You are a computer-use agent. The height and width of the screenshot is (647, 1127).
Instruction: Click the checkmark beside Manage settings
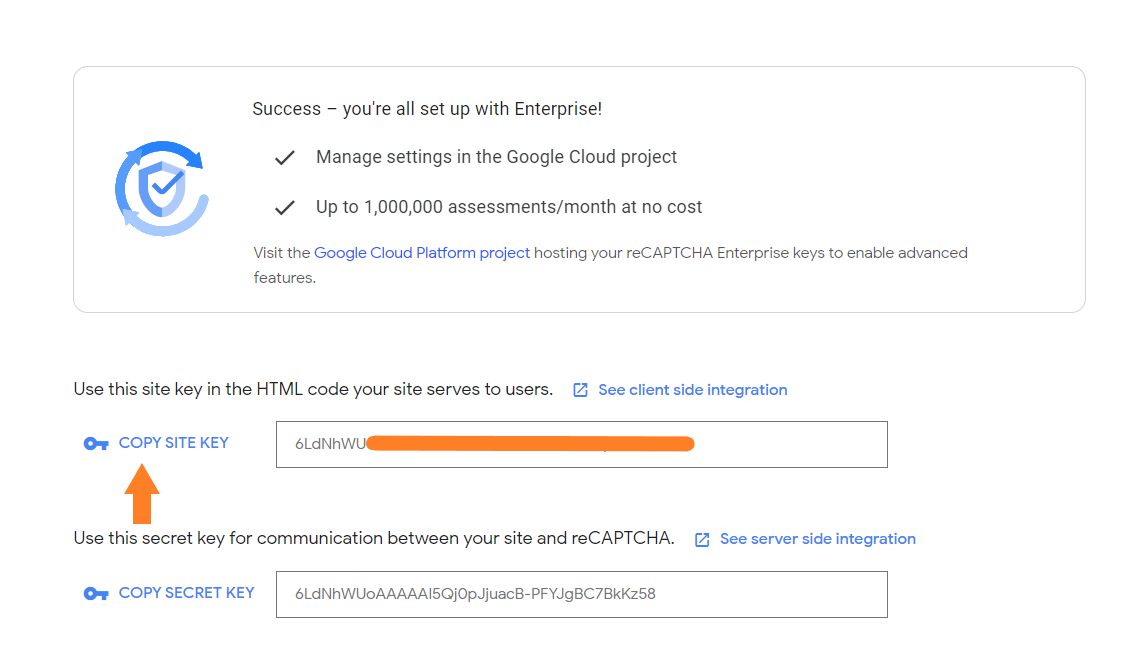click(x=285, y=157)
